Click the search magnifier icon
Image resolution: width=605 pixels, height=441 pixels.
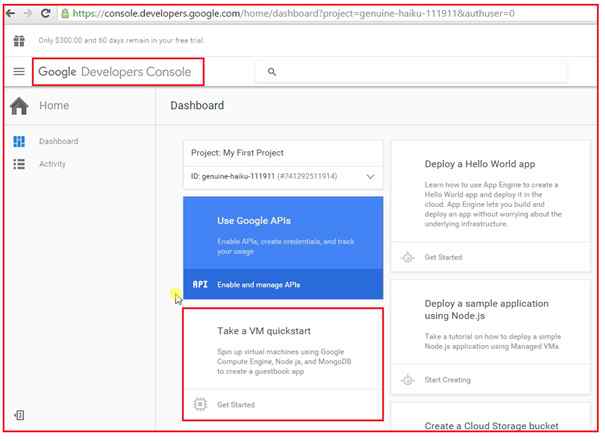click(x=272, y=72)
